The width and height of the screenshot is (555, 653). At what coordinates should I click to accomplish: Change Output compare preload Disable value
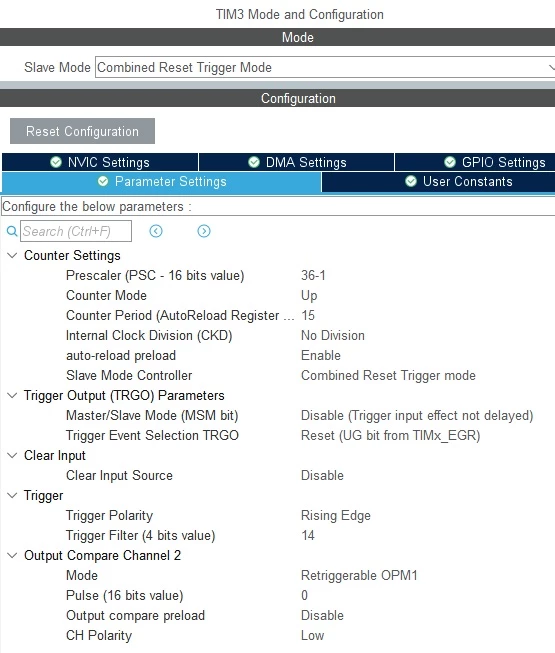coord(322,615)
